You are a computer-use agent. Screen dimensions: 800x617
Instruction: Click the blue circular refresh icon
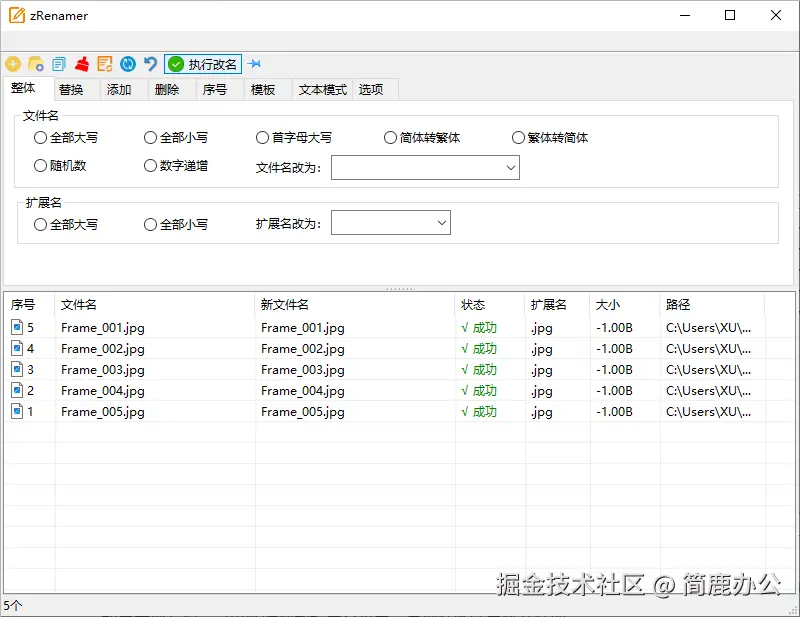(128, 64)
